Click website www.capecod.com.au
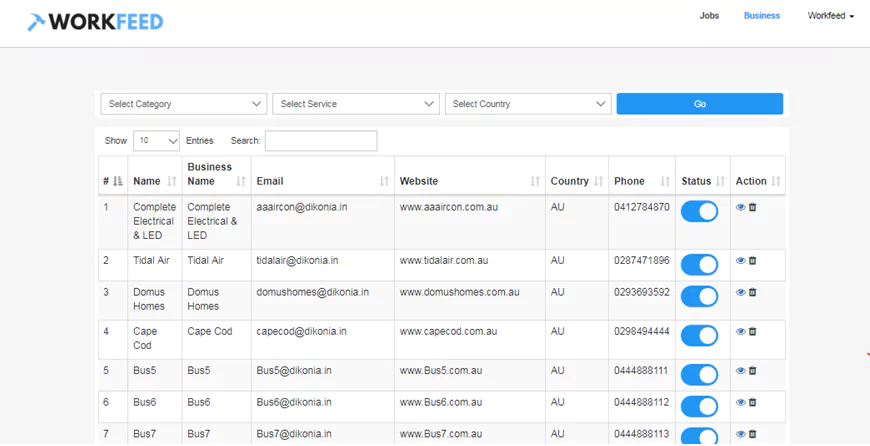Image resolution: width=870 pixels, height=446 pixels. tap(448, 332)
